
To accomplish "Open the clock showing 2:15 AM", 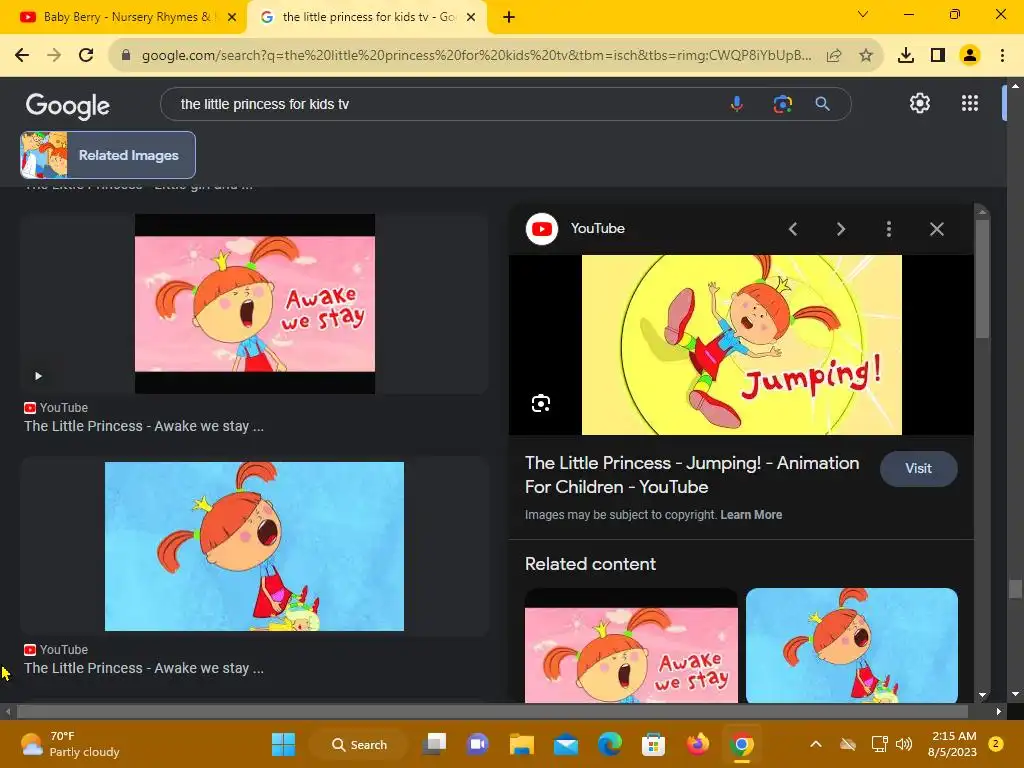I will click(952, 744).
